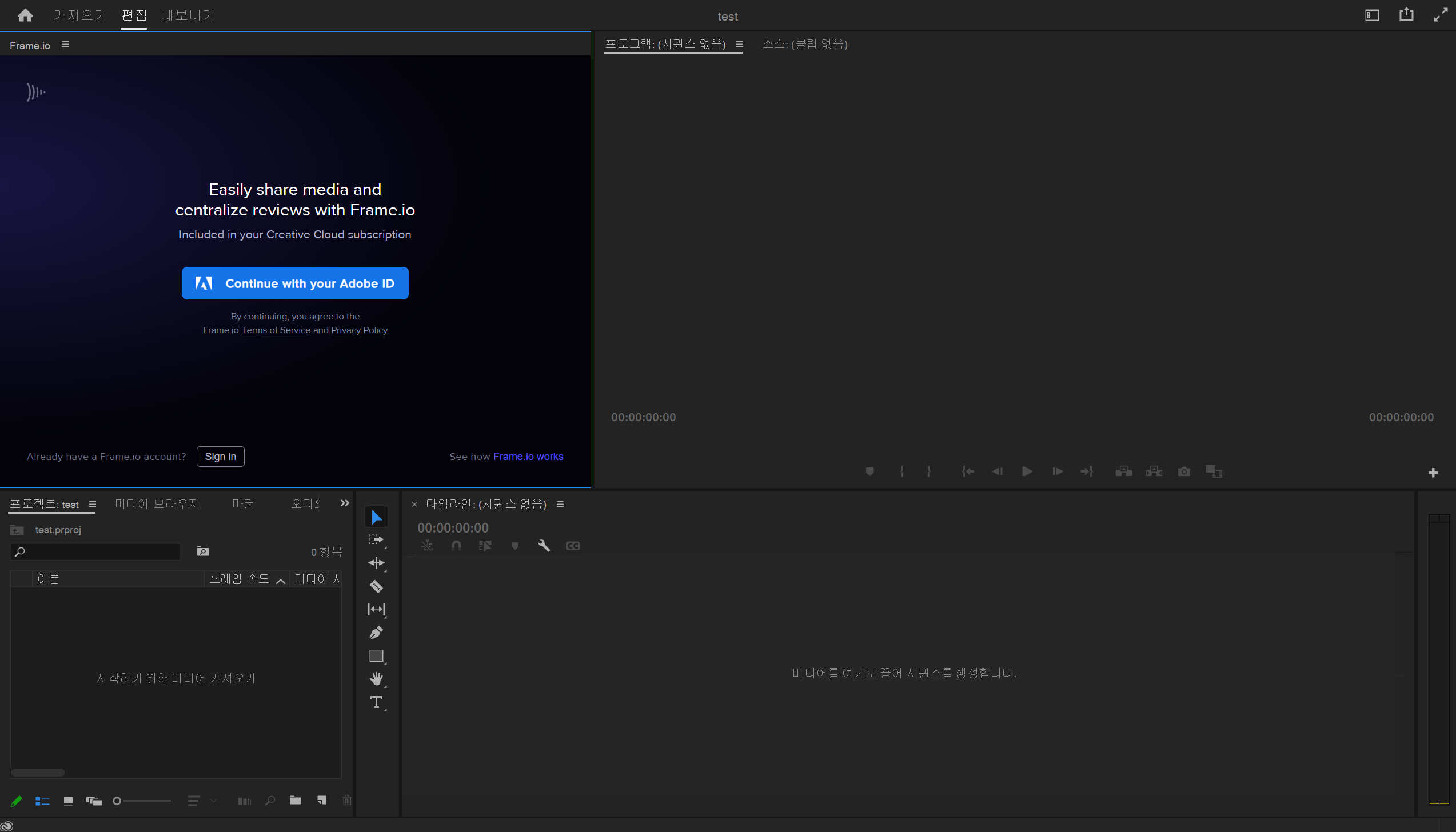This screenshot has height=832, width=1456.
Task: Toggle Snap in the timeline
Action: [x=456, y=546]
